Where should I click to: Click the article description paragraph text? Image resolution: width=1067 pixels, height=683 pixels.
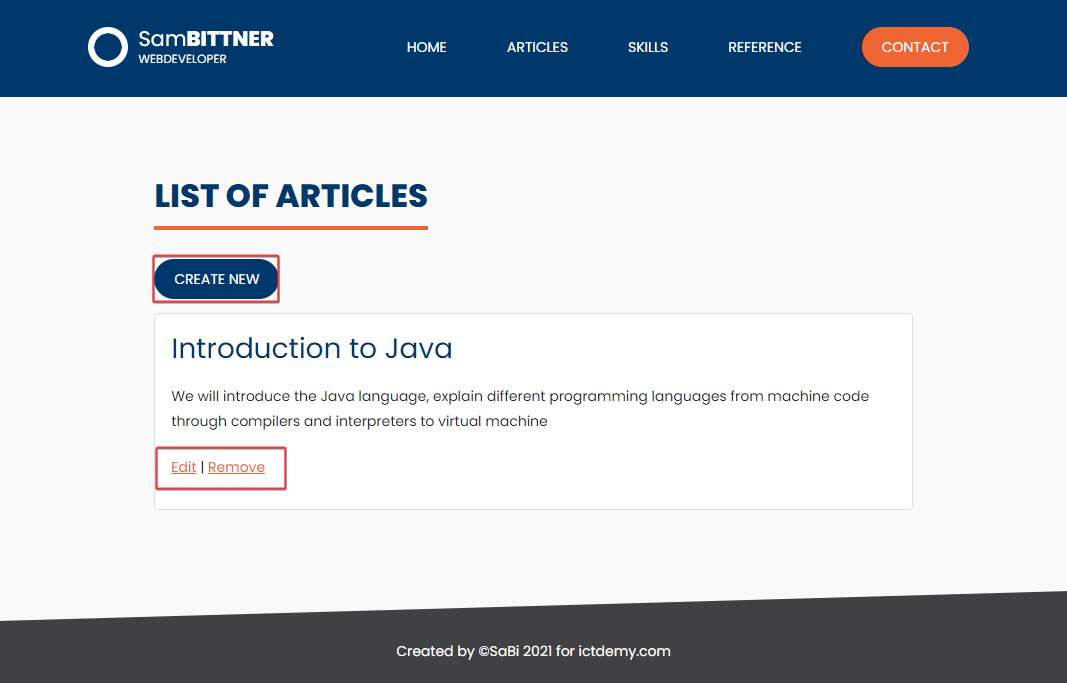click(519, 408)
